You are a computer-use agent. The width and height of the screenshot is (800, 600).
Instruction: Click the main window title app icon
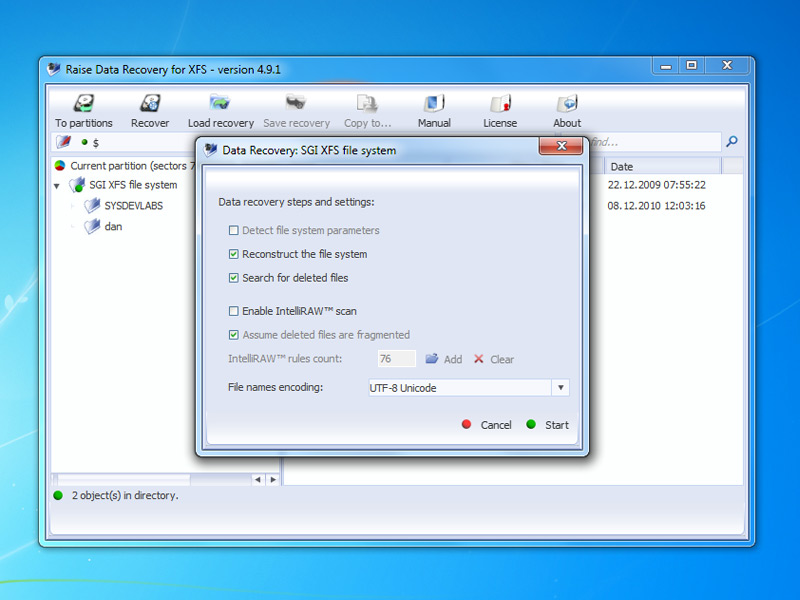(x=54, y=69)
